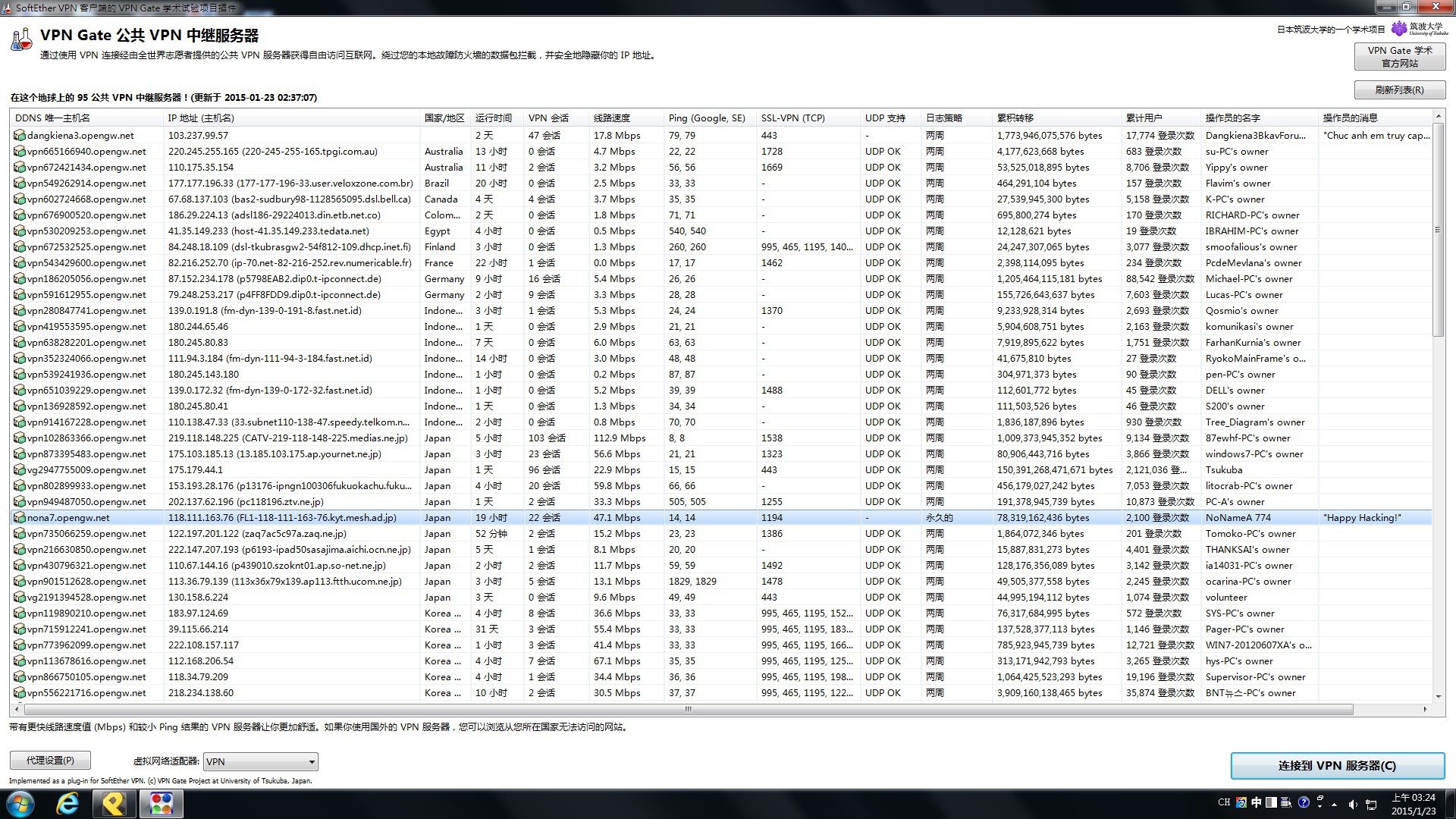Open the yellow taskbar application icon
1456x819 pixels.
coord(115,804)
